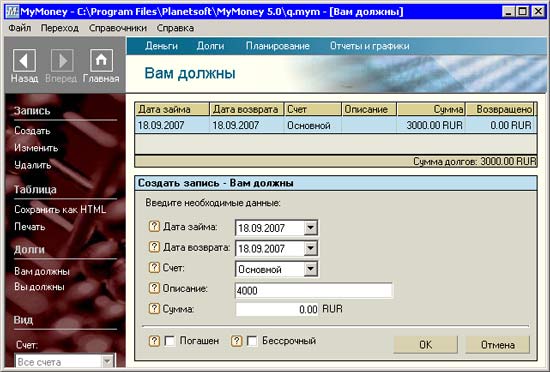Click the Описание column header

tap(369, 109)
